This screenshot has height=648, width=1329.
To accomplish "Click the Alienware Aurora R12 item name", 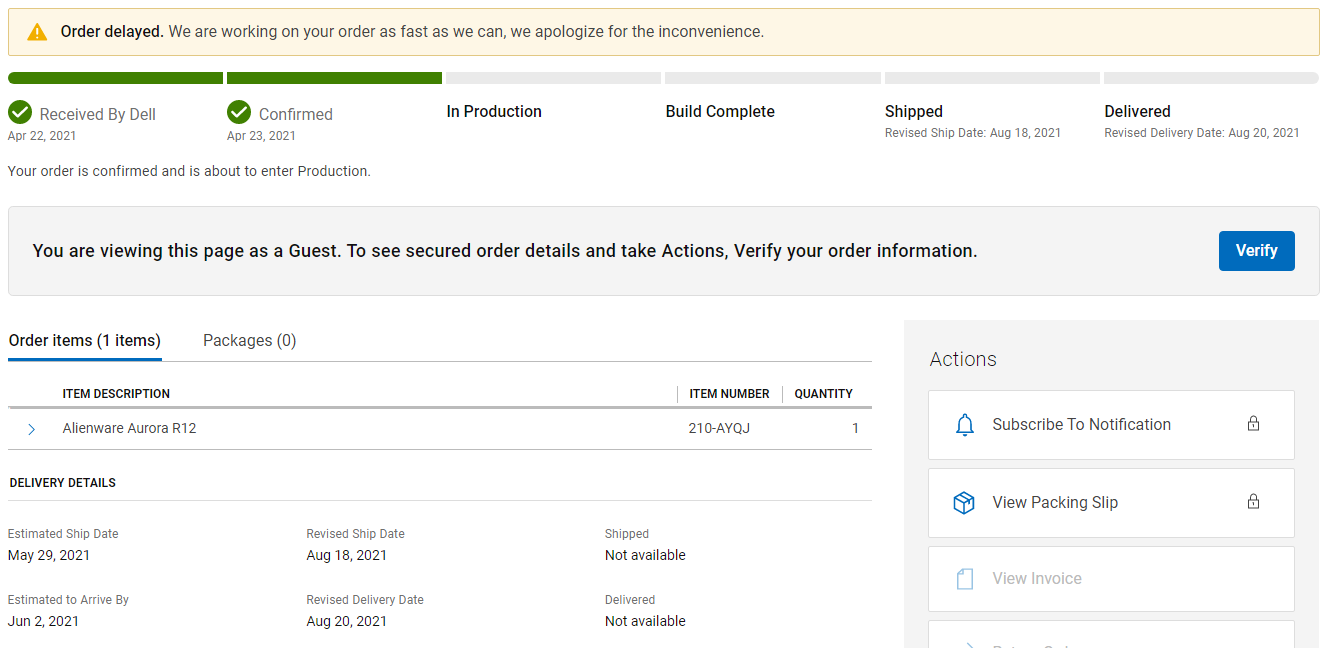I will [x=129, y=429].
